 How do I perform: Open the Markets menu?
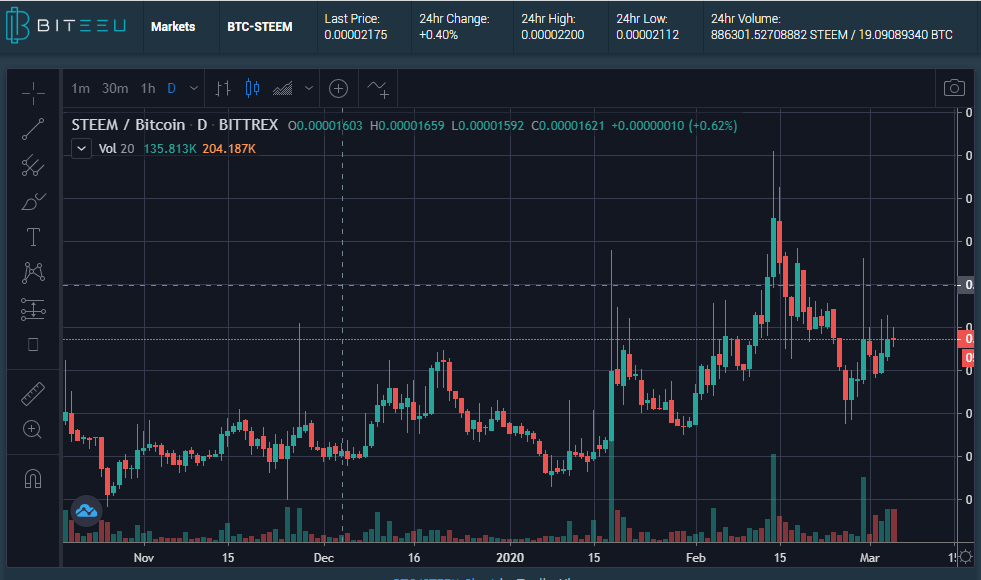pyautogui.click(x=173, y=27)
